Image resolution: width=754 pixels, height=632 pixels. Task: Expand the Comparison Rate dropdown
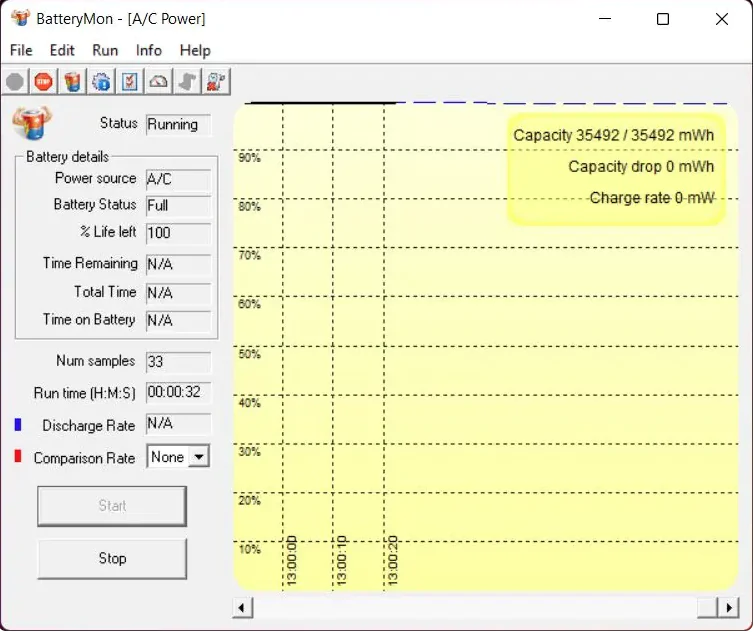[x=199, y=457]
